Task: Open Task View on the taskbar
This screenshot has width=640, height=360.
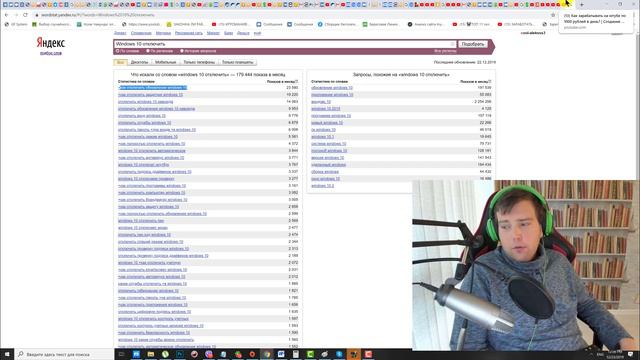Action: [x=121, y=354]
